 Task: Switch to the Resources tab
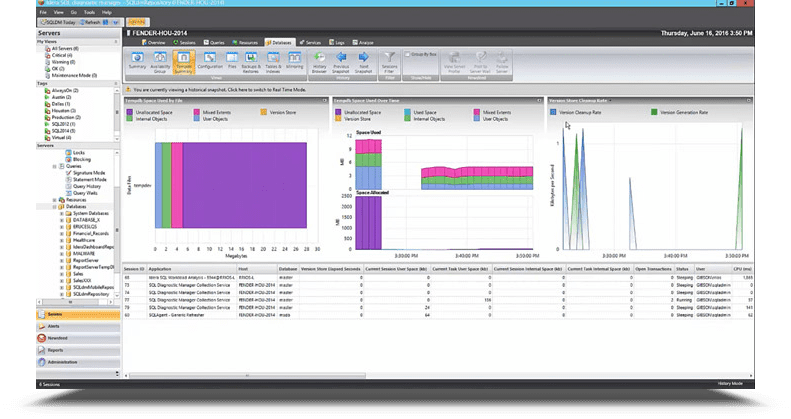tap(245, 42)
